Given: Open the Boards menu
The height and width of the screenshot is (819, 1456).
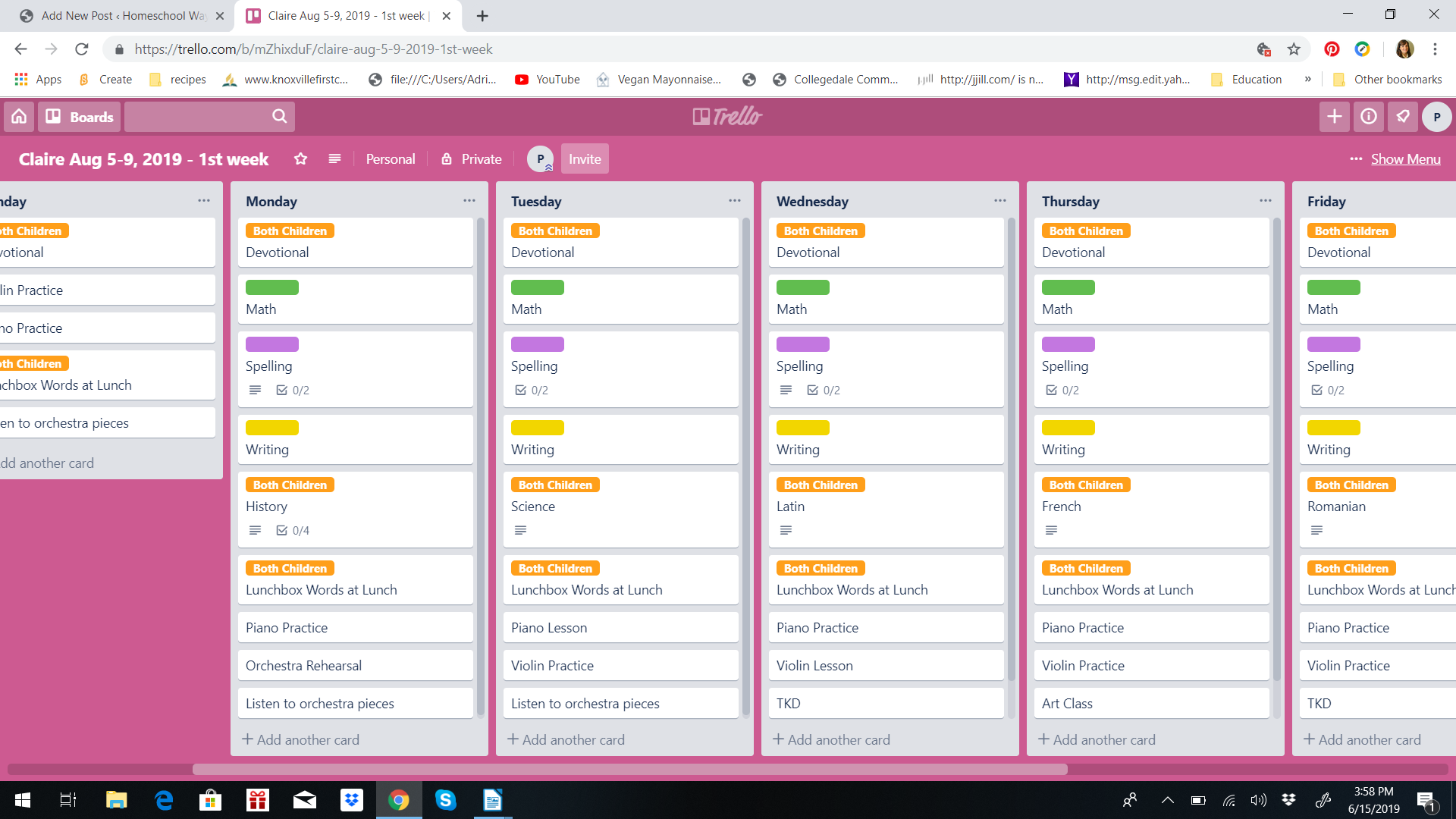Looking at the screenshot, I should pos(78,117).
